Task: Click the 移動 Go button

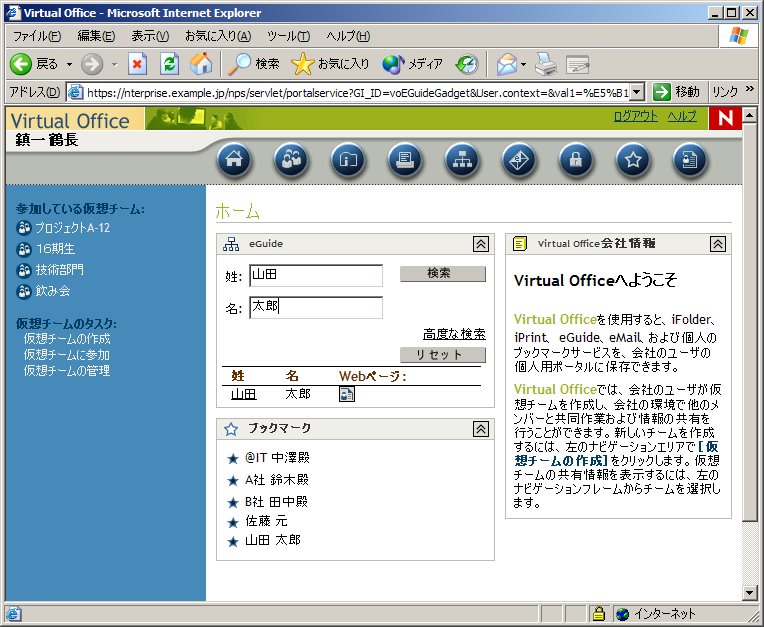Action: point(676,92)
